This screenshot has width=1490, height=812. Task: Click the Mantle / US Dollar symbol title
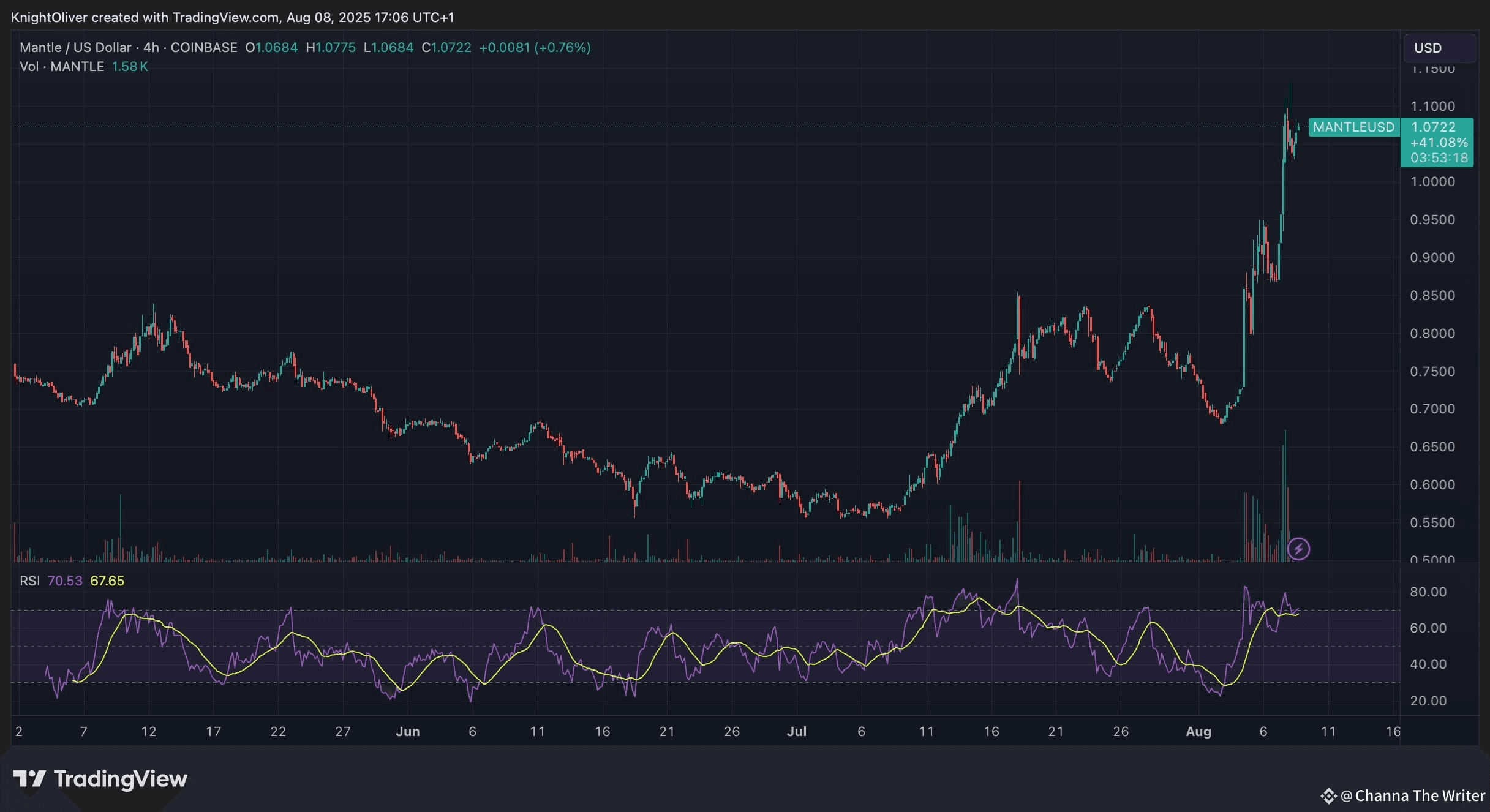point(75,48)
